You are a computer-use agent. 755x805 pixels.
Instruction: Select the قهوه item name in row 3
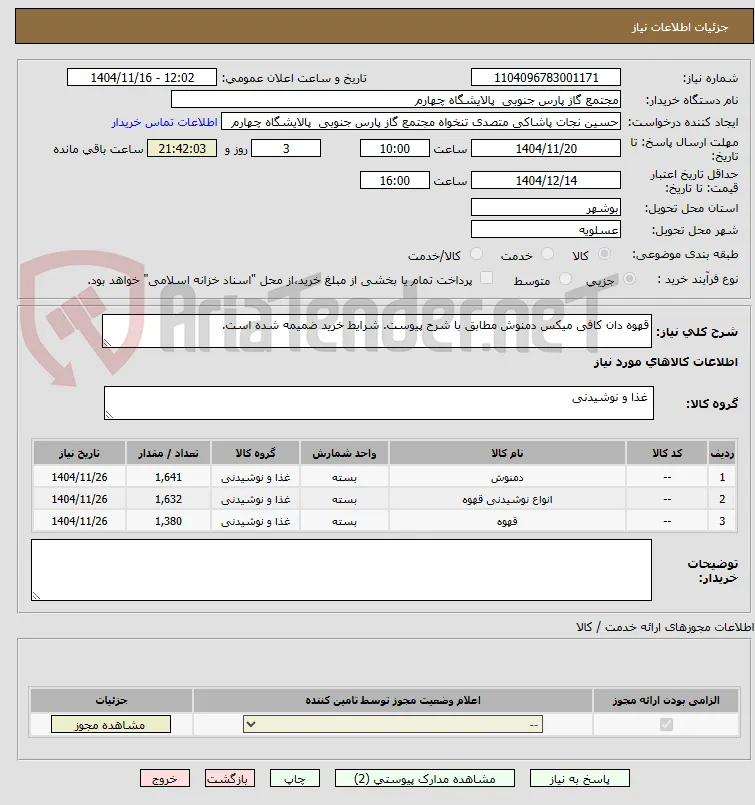[x=507, y=521]
